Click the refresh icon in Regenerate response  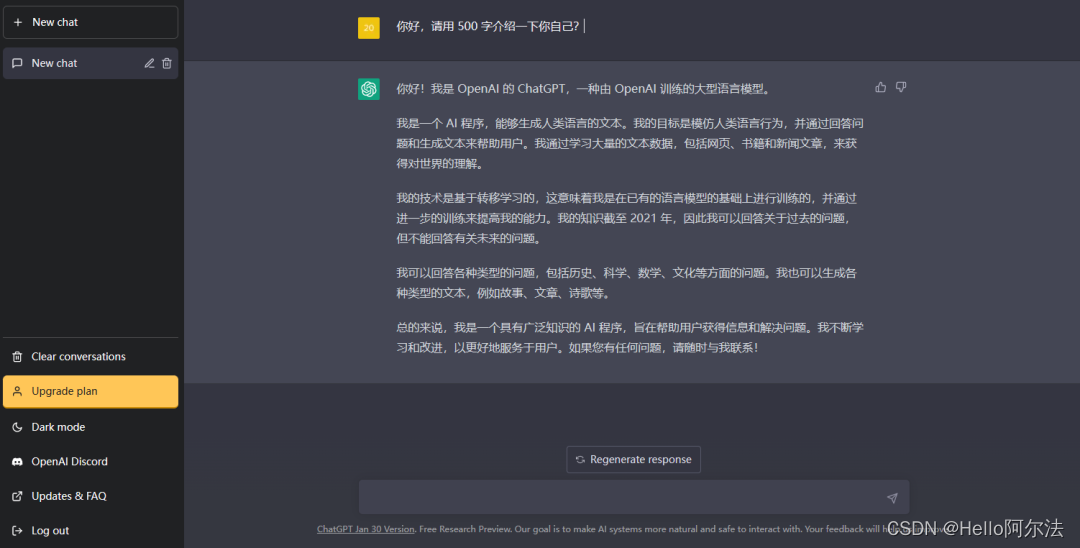coord(580,460)
